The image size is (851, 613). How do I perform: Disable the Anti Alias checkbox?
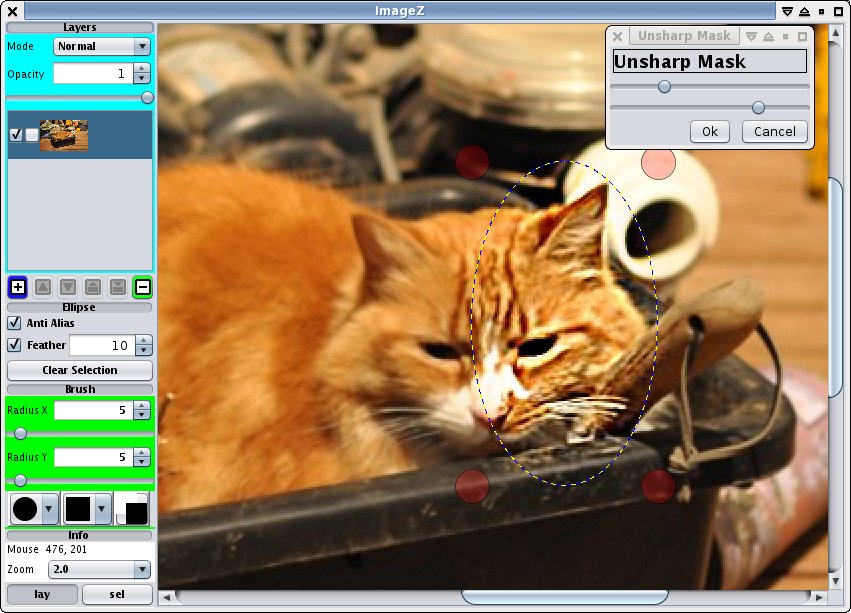point(15,323)
